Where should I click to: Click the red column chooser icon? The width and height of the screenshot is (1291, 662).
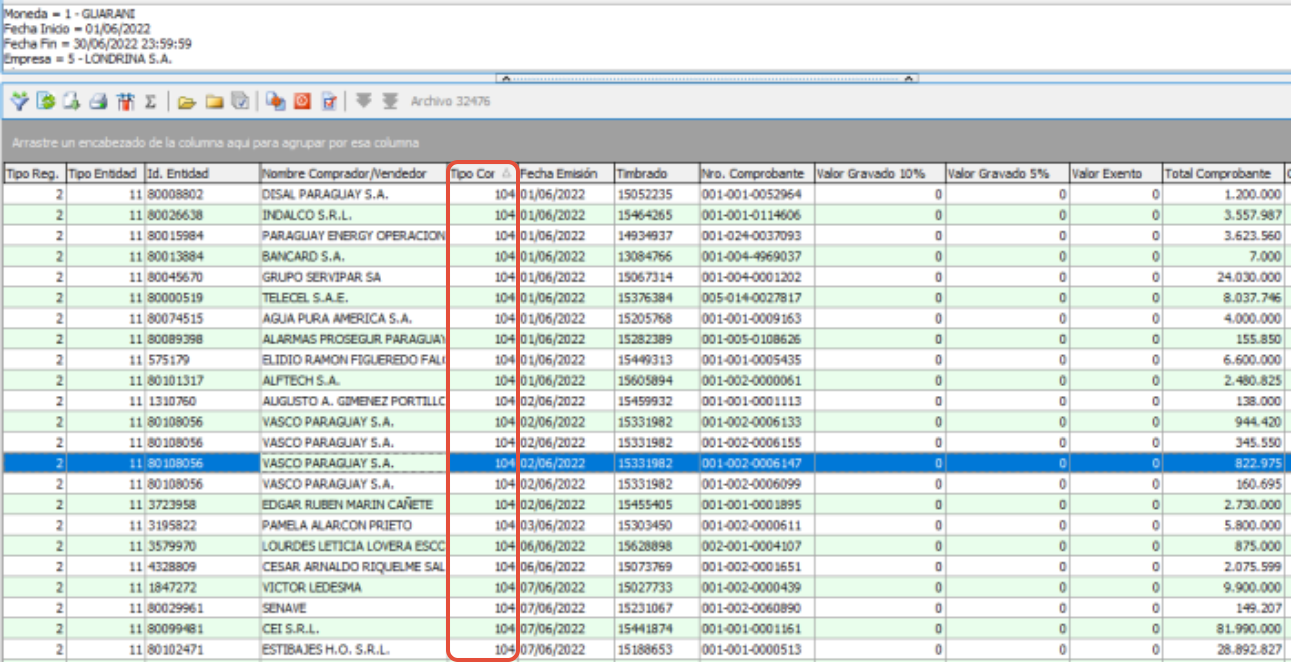(x=125, y=101)
